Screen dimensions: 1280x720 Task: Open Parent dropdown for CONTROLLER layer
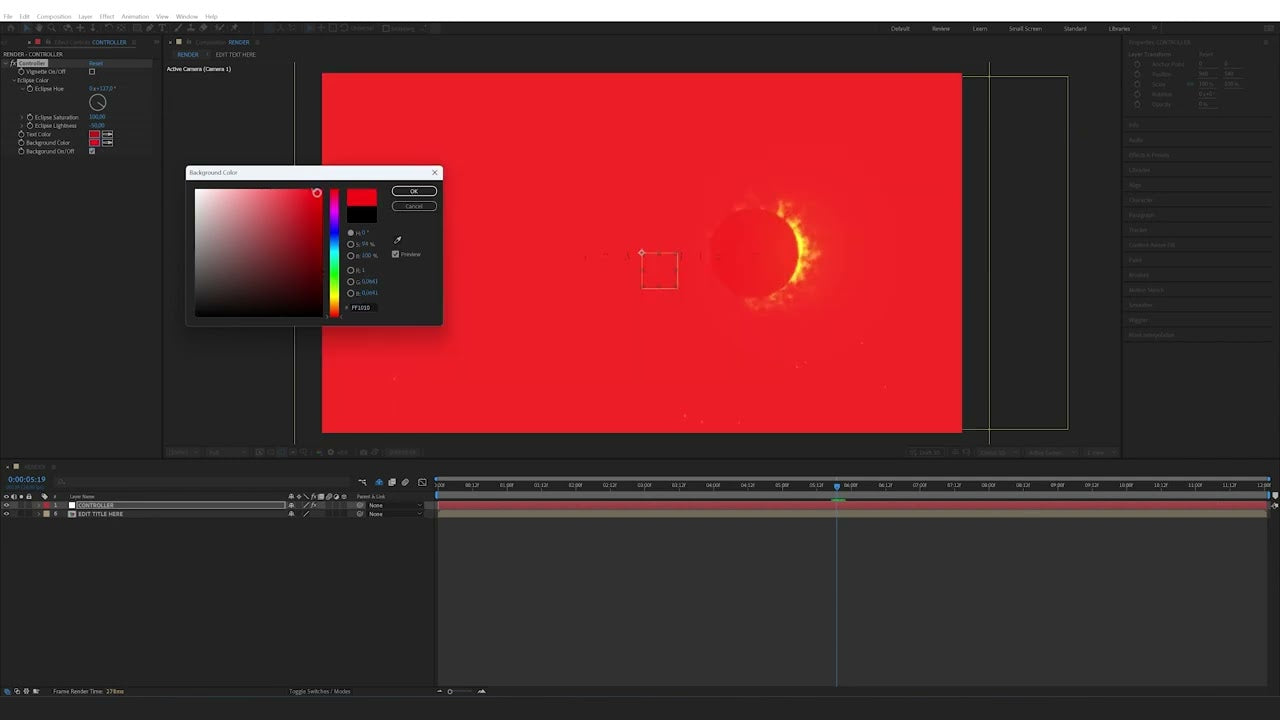tap(396, 505)
